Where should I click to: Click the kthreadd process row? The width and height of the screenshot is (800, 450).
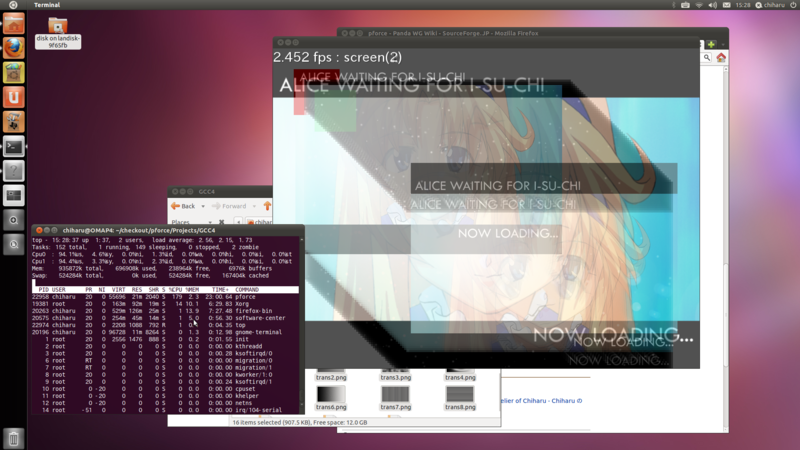tap(166, 346)
